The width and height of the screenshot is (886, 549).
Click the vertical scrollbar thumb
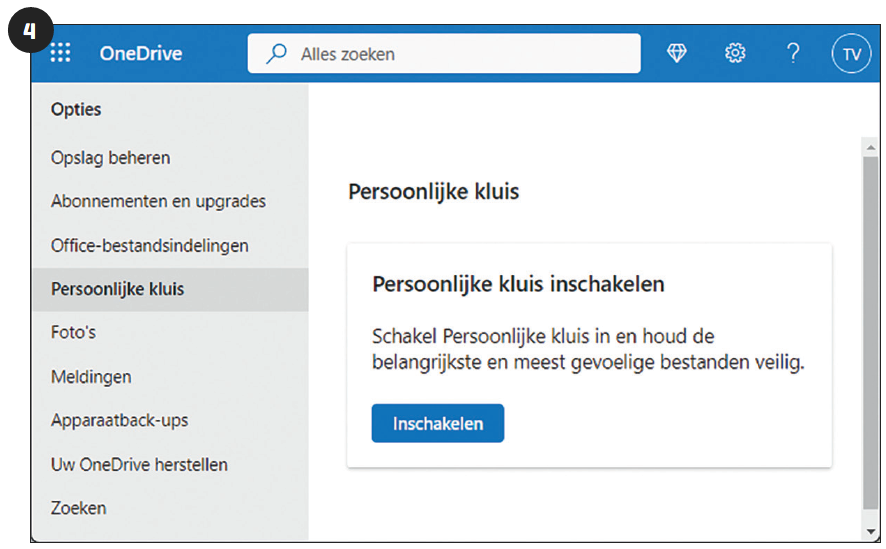click(871, 333)
